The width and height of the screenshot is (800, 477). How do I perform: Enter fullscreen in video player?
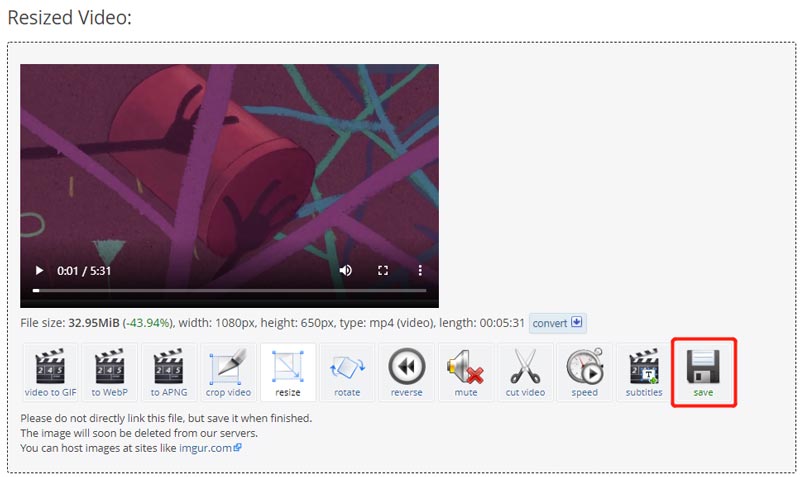click(383, 270)
